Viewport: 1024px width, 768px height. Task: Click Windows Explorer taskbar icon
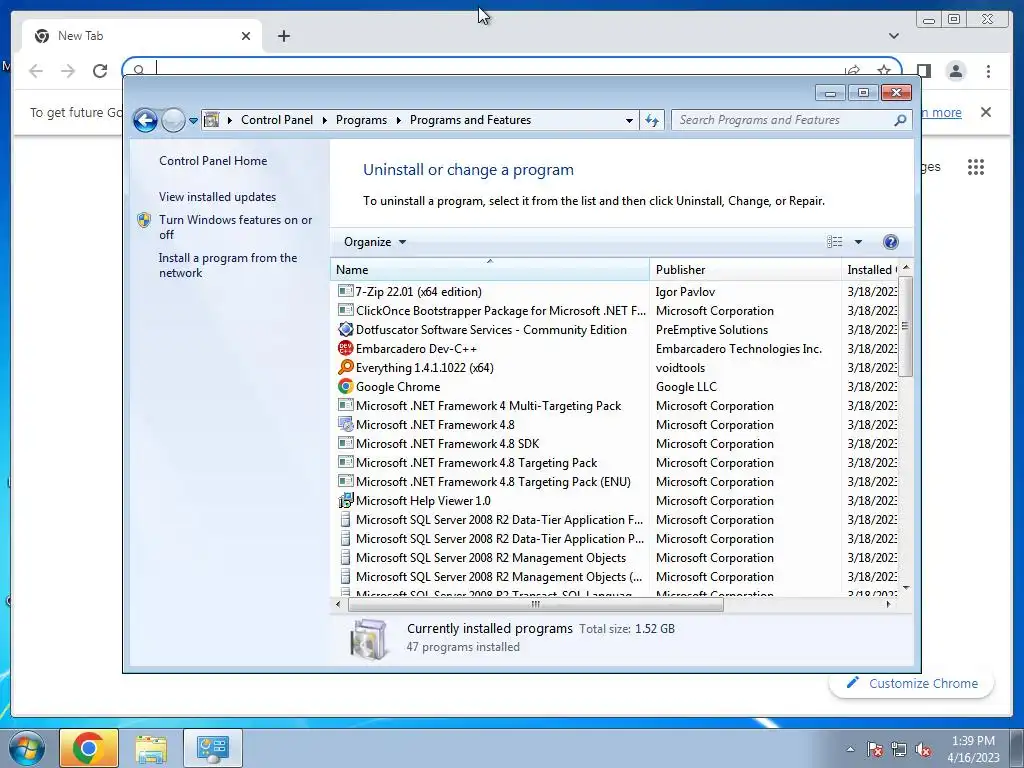tap(151, 748)
